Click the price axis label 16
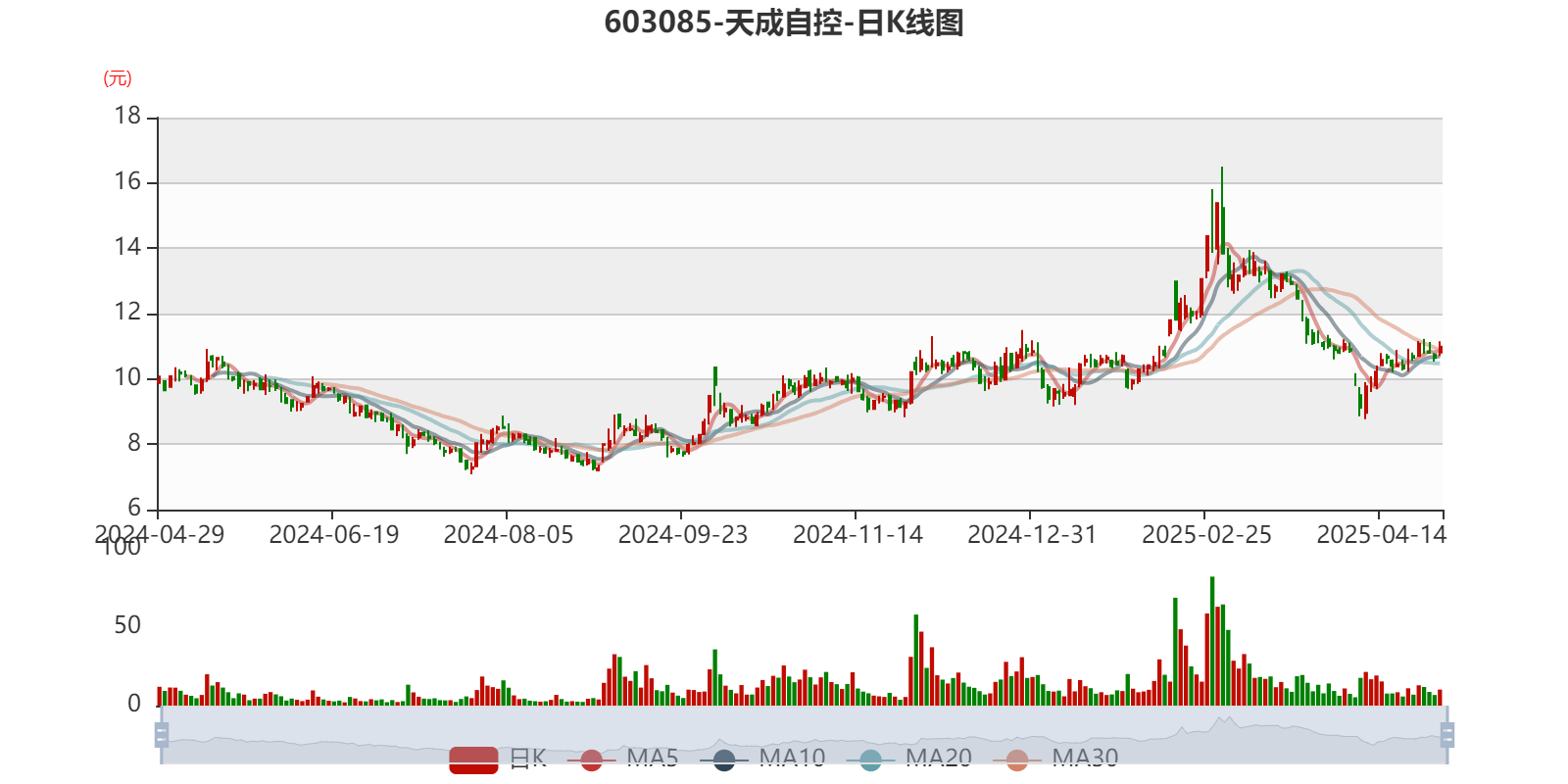1568x784 pixels. tap(127, 181)
